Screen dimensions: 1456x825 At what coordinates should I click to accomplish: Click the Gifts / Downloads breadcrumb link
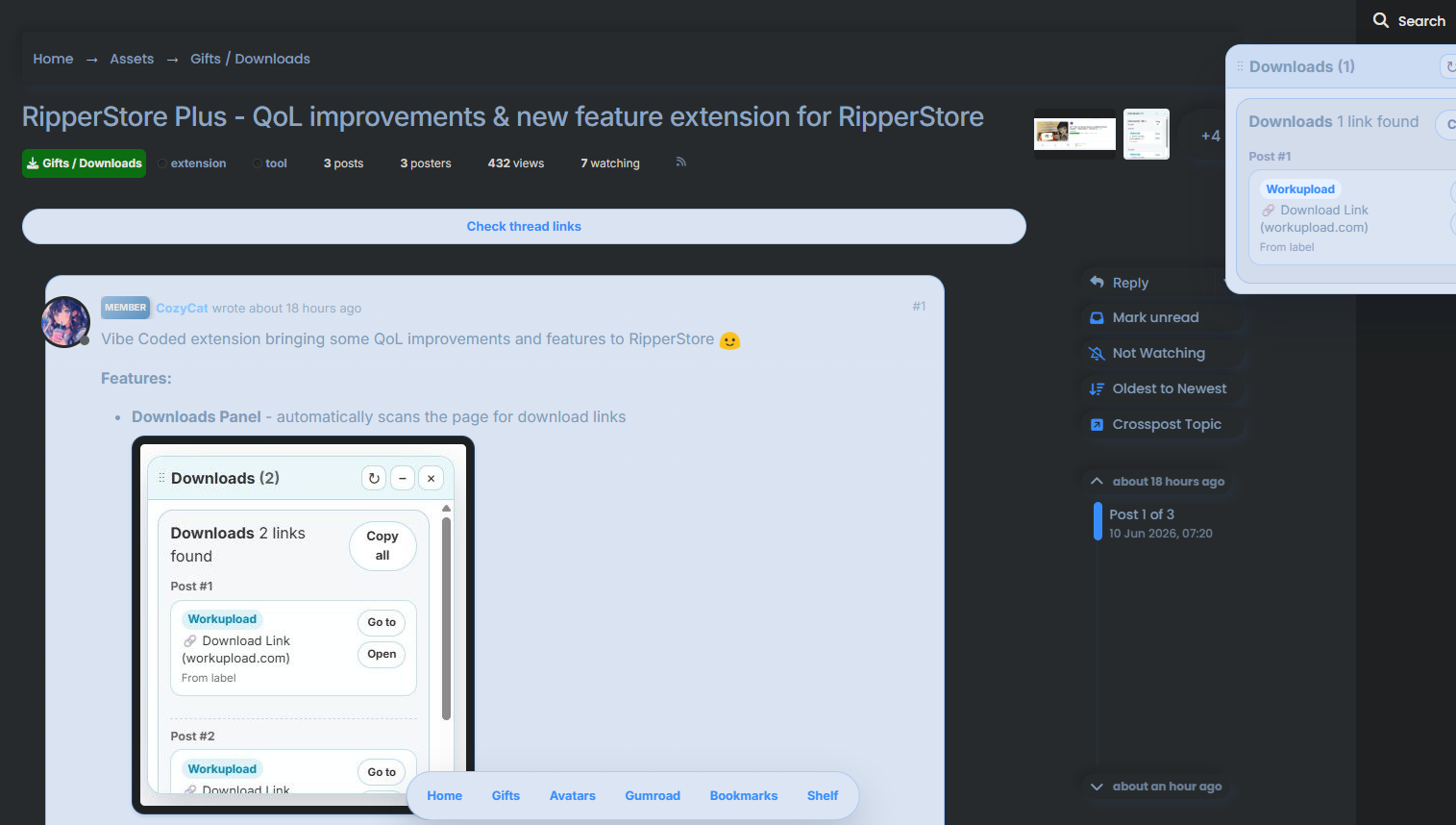click(250, 59)
